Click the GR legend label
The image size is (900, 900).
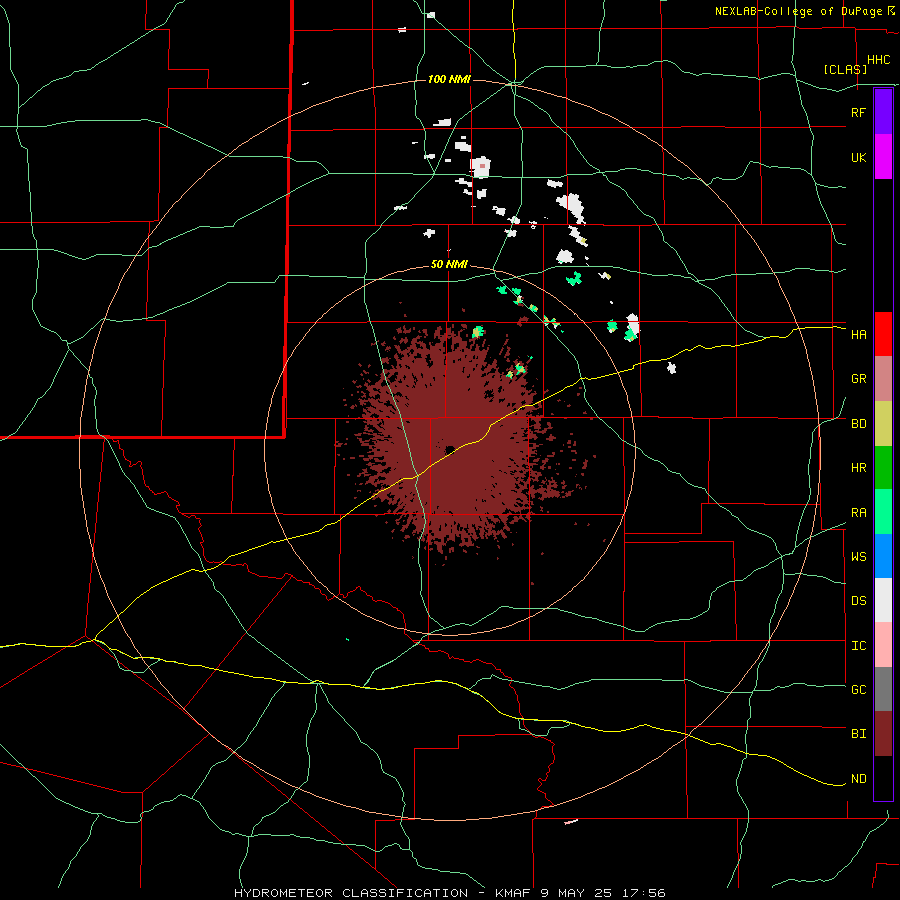(858, 379)
